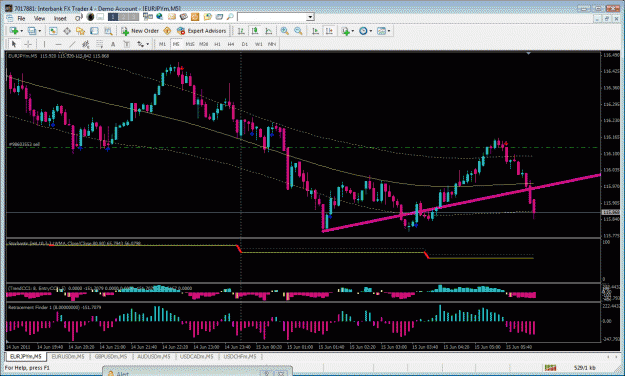This screenshot has width=625, height=376.
Task: Set timeframe to M1
Action: pyautogui.click(x=162, y=44)
